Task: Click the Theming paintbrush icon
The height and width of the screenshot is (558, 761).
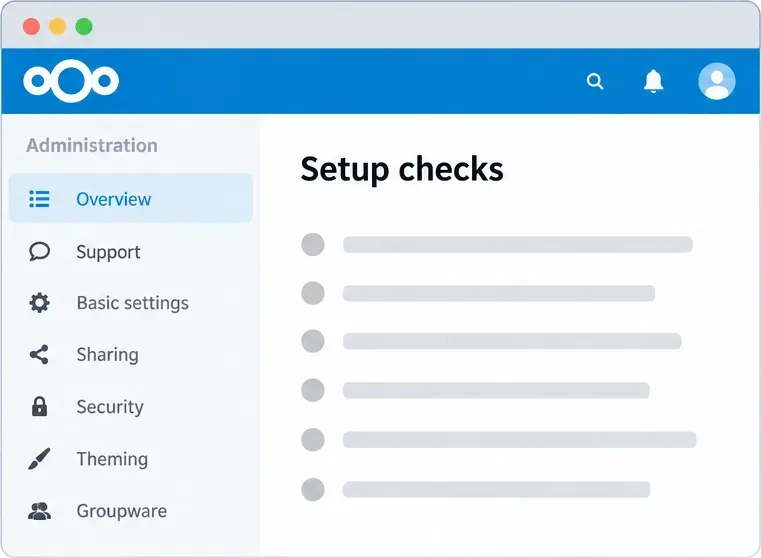Action: tap(39, 459)
